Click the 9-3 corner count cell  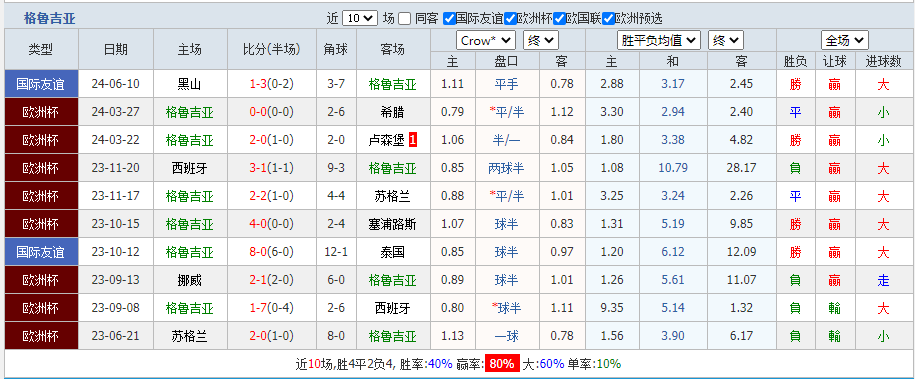click(336, 168)
